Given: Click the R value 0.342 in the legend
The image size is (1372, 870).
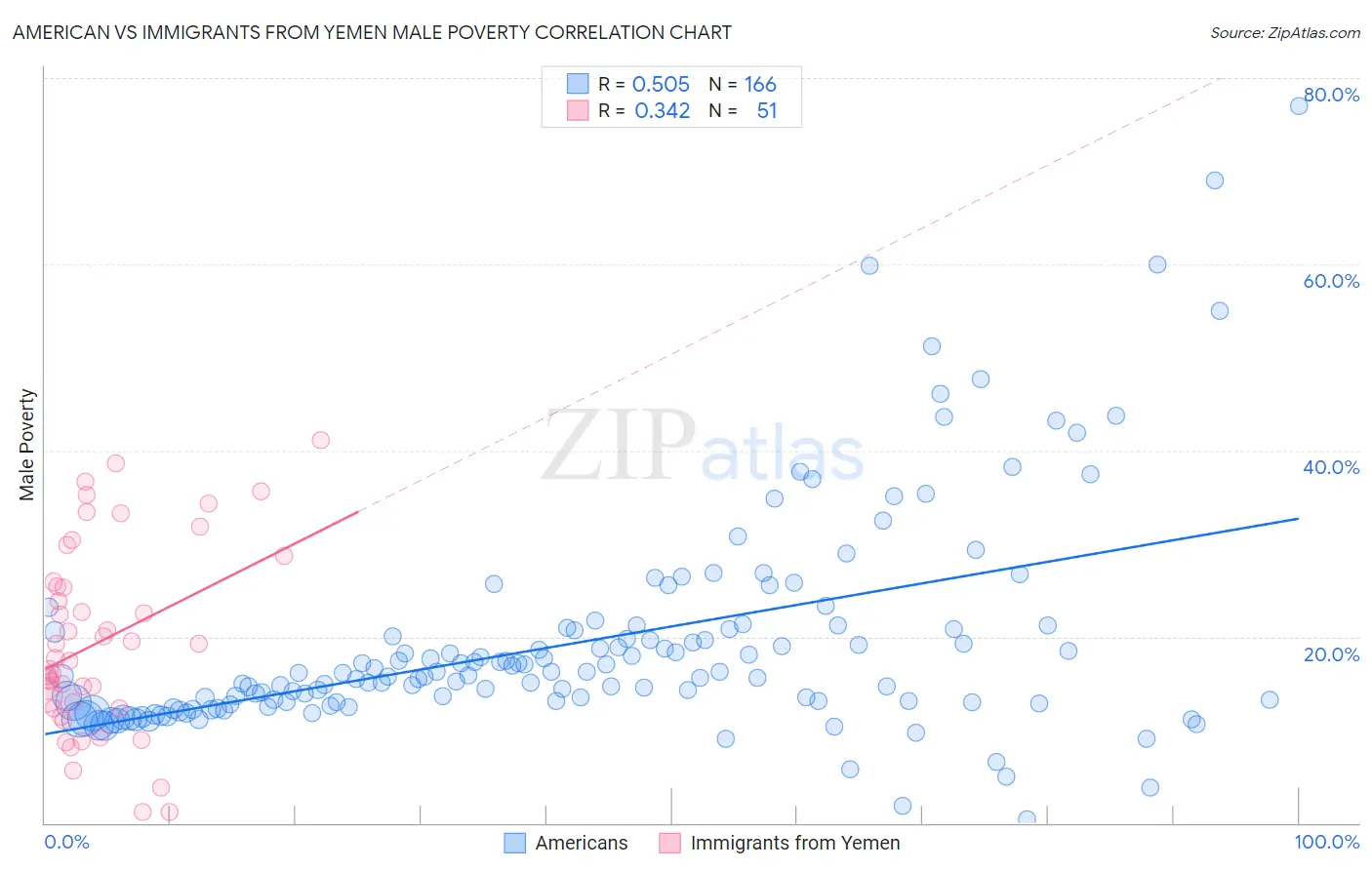Looking at the screenshot, I should coord(662,110).
